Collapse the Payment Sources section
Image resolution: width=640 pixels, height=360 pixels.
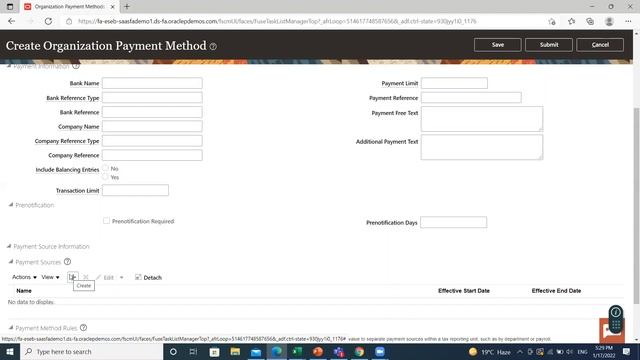click(11, 262)
